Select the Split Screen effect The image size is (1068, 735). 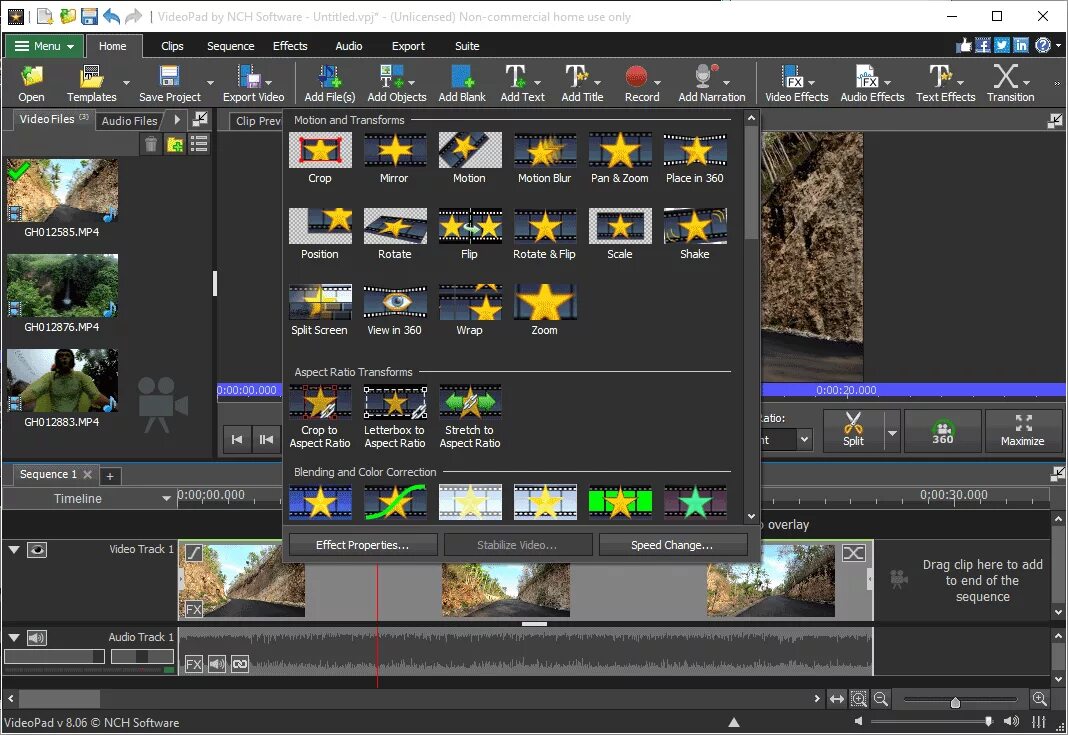point(320,311)
